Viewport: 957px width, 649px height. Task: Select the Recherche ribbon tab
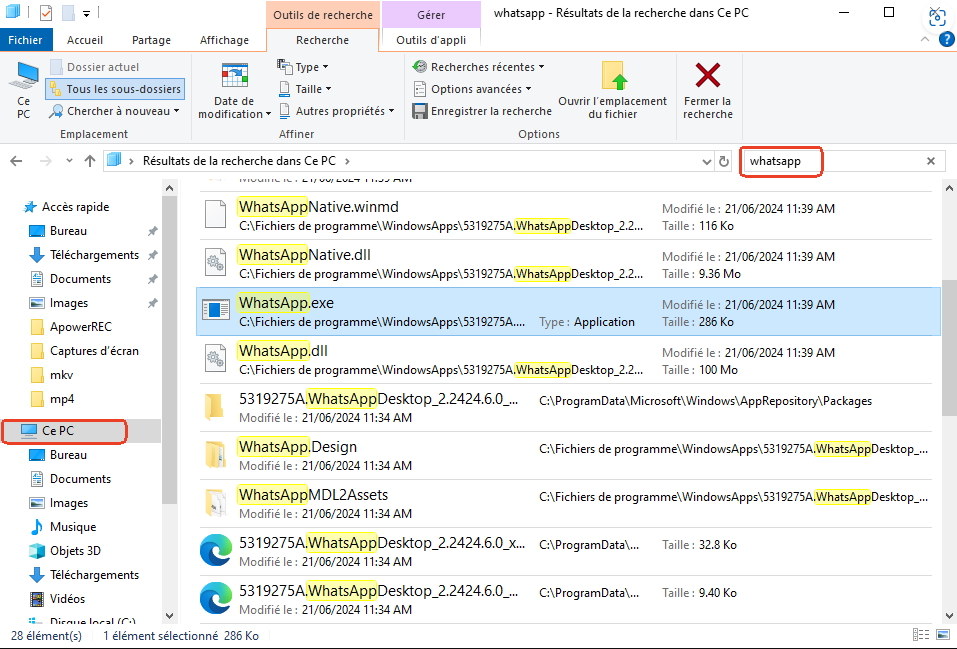[x=322, y=40]
